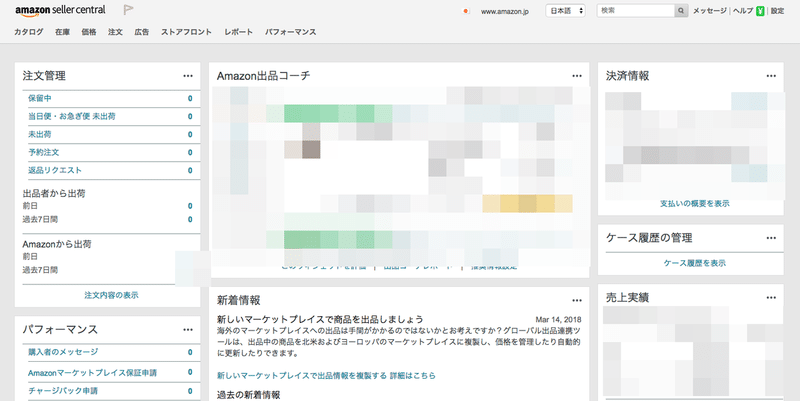
Task: Open the 未出荷 orders link
Action: coord(39,134)
